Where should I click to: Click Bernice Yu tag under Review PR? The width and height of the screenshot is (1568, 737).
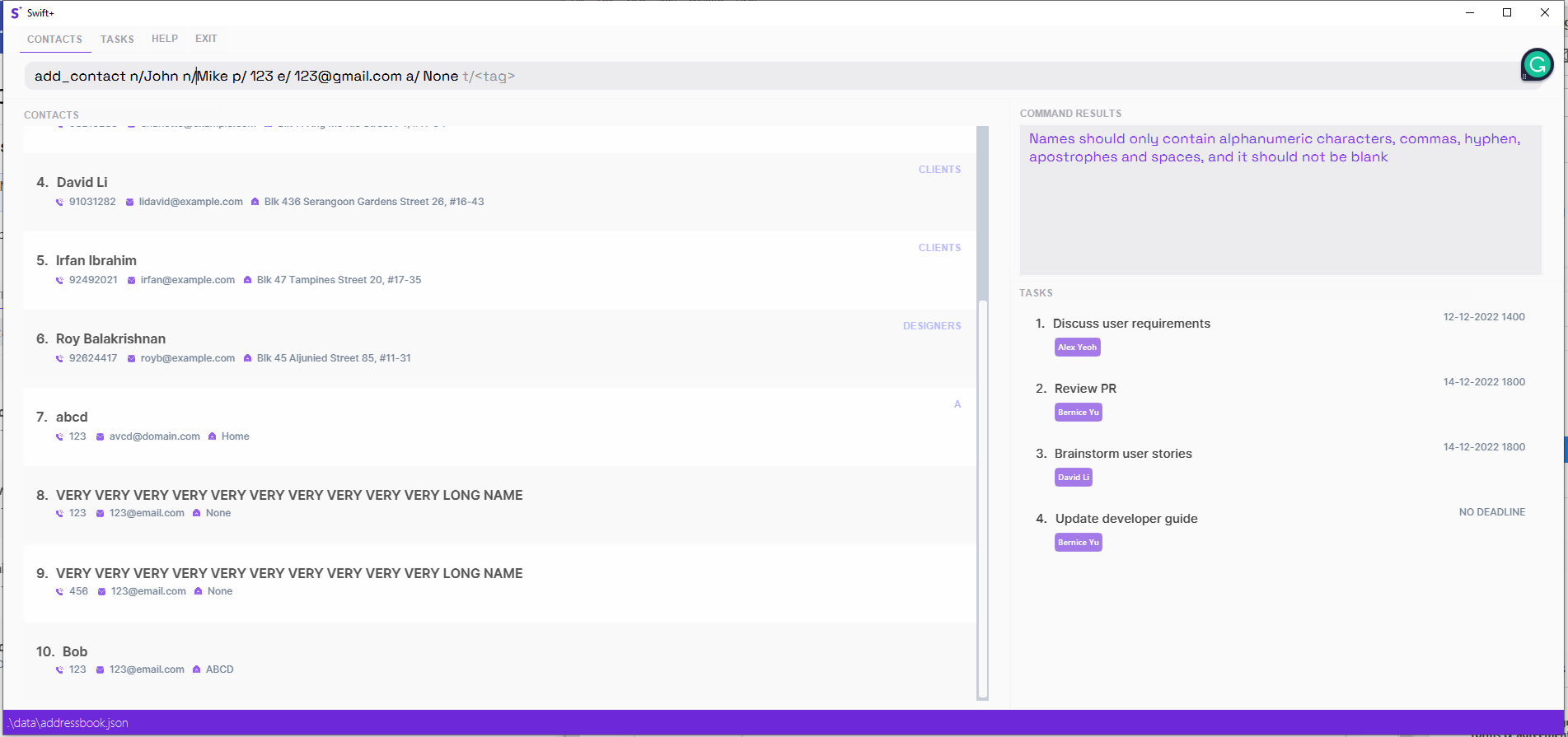click(x=1078, y=413)
